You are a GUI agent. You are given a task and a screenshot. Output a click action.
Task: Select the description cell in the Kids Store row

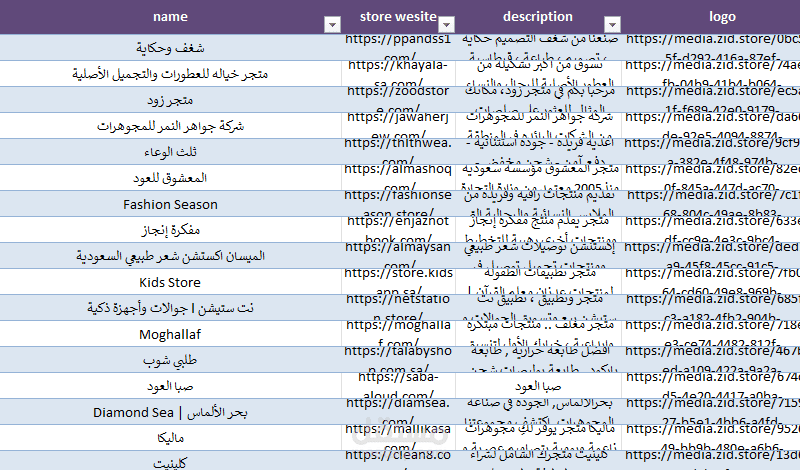click(x=538, y=282)
